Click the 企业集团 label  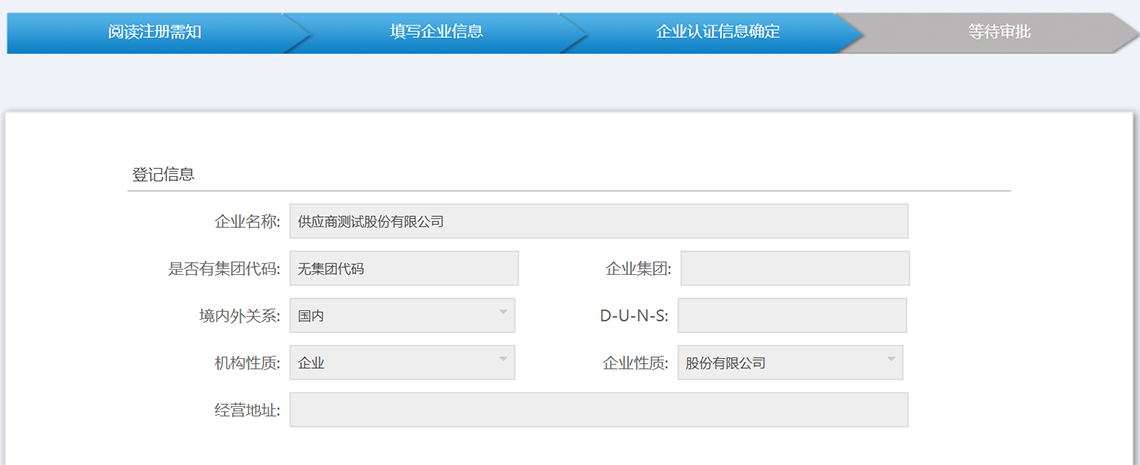coord(638,268)
